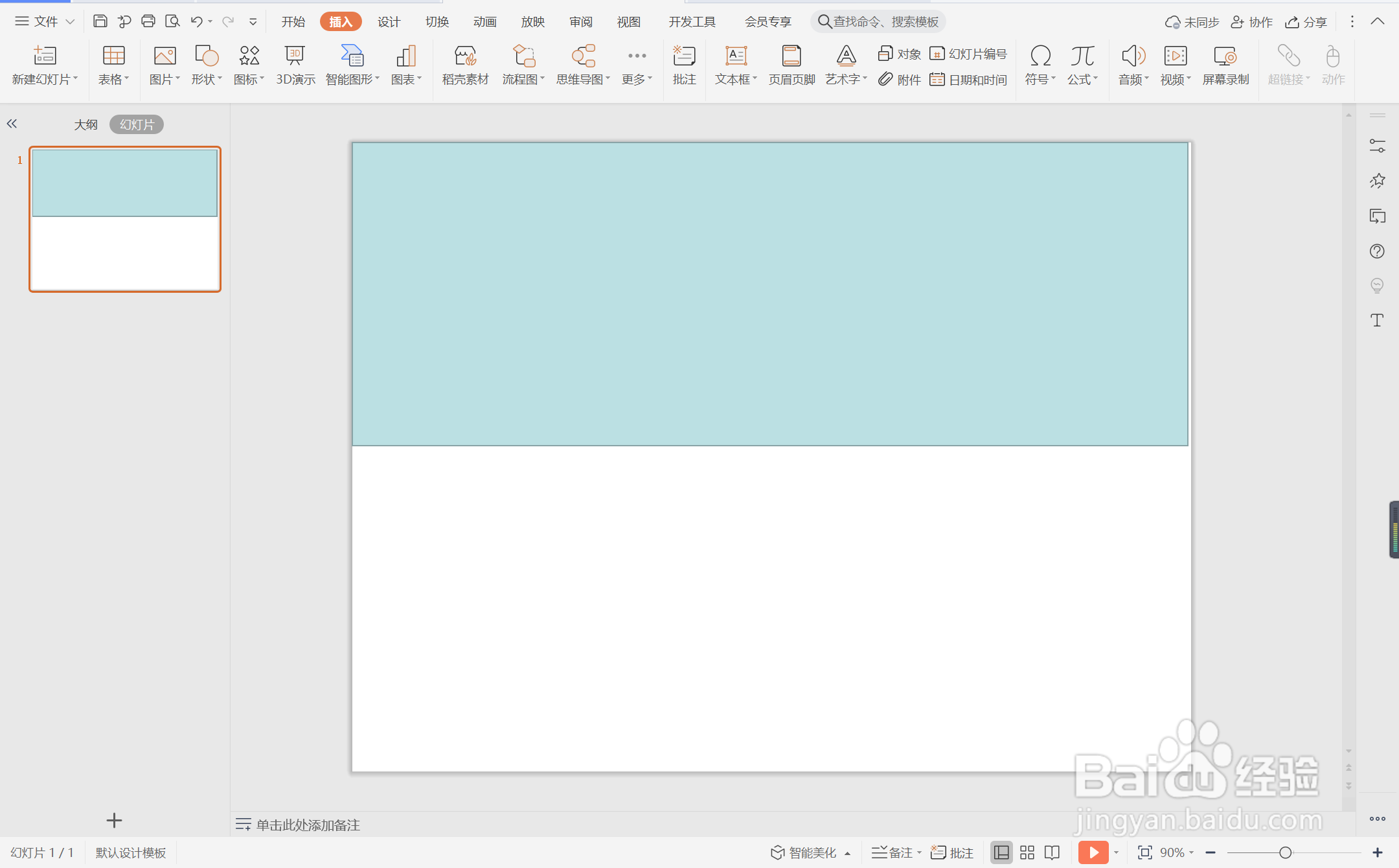The image size is (1399, 868).
Task: Click 单击此处添加备注 notes field
Action: [x=308, y=825]
